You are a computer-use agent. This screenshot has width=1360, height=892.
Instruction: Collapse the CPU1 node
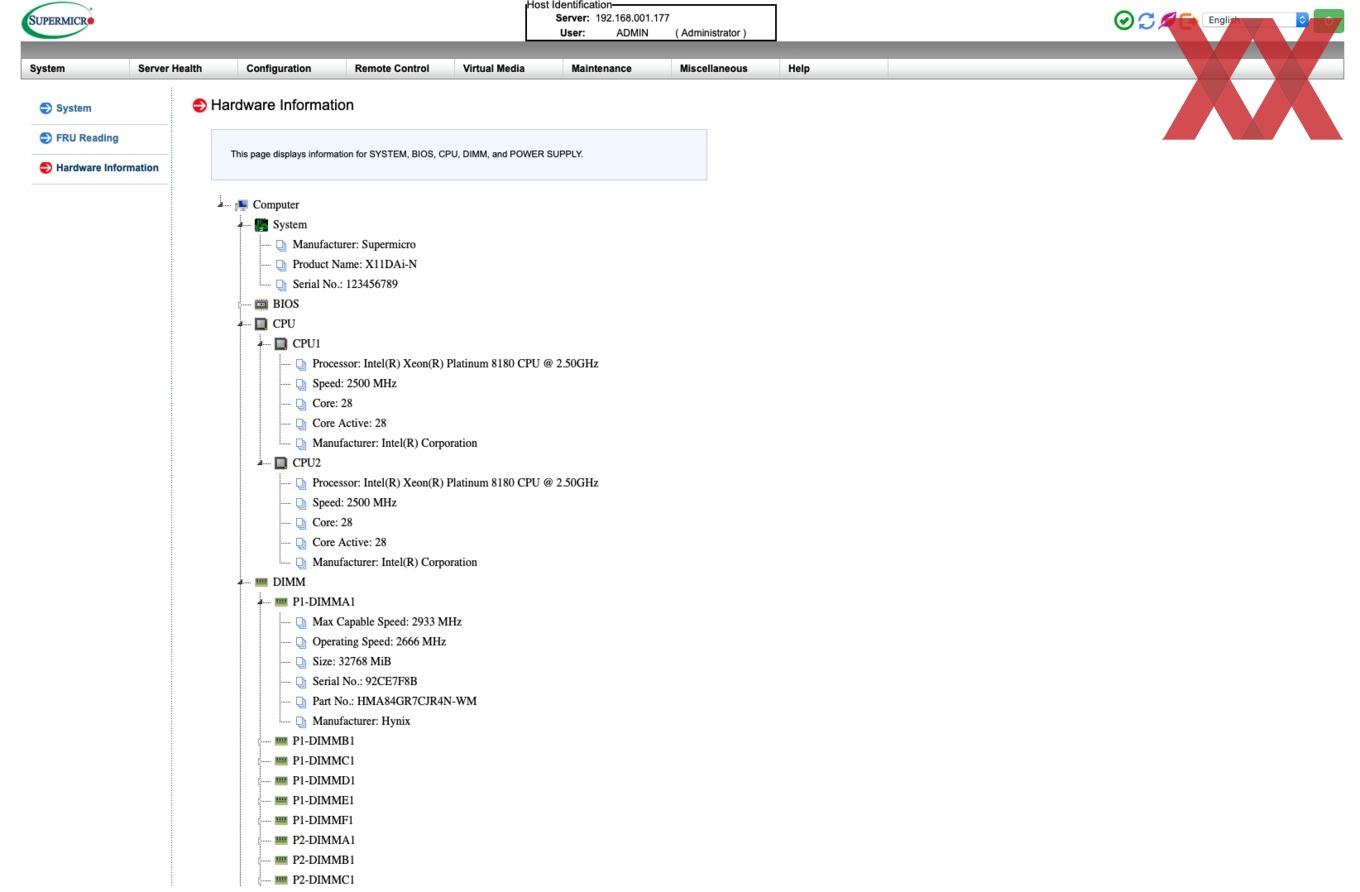click(261, 344)
